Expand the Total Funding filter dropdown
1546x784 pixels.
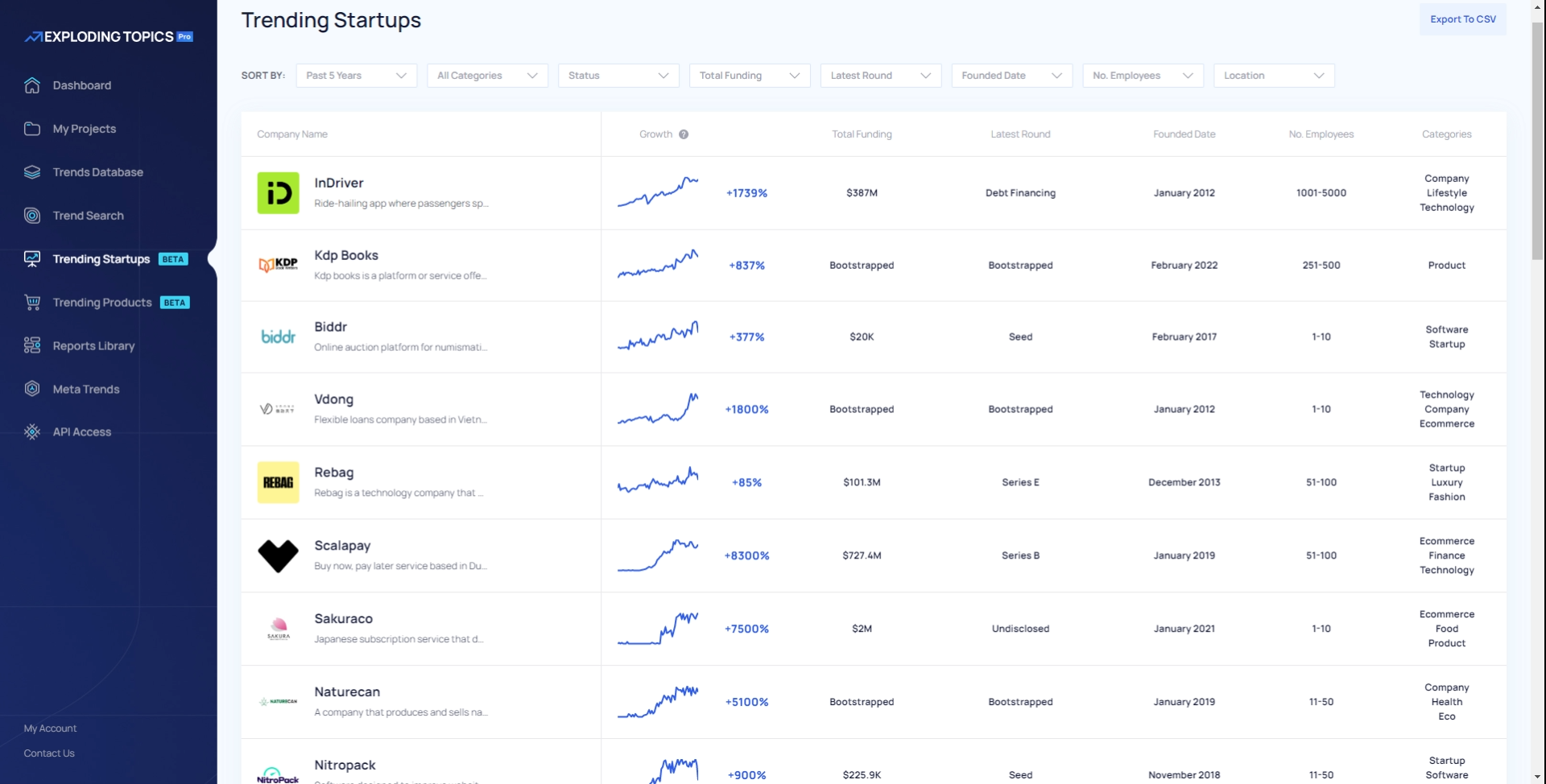point(749,76)
